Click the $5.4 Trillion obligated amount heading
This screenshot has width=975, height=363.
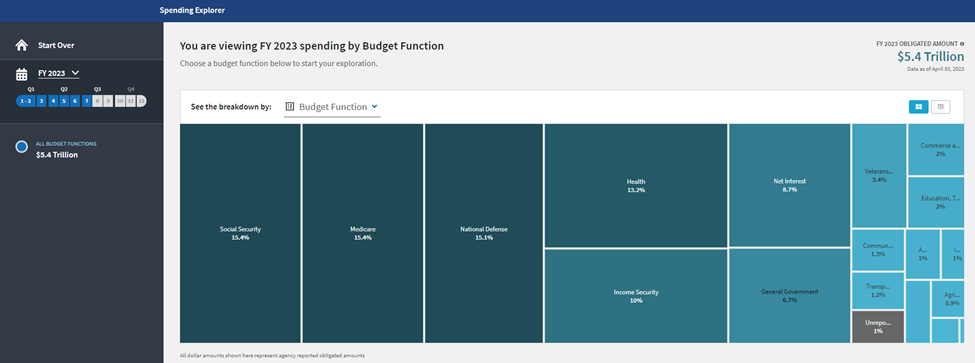(930, 57)
